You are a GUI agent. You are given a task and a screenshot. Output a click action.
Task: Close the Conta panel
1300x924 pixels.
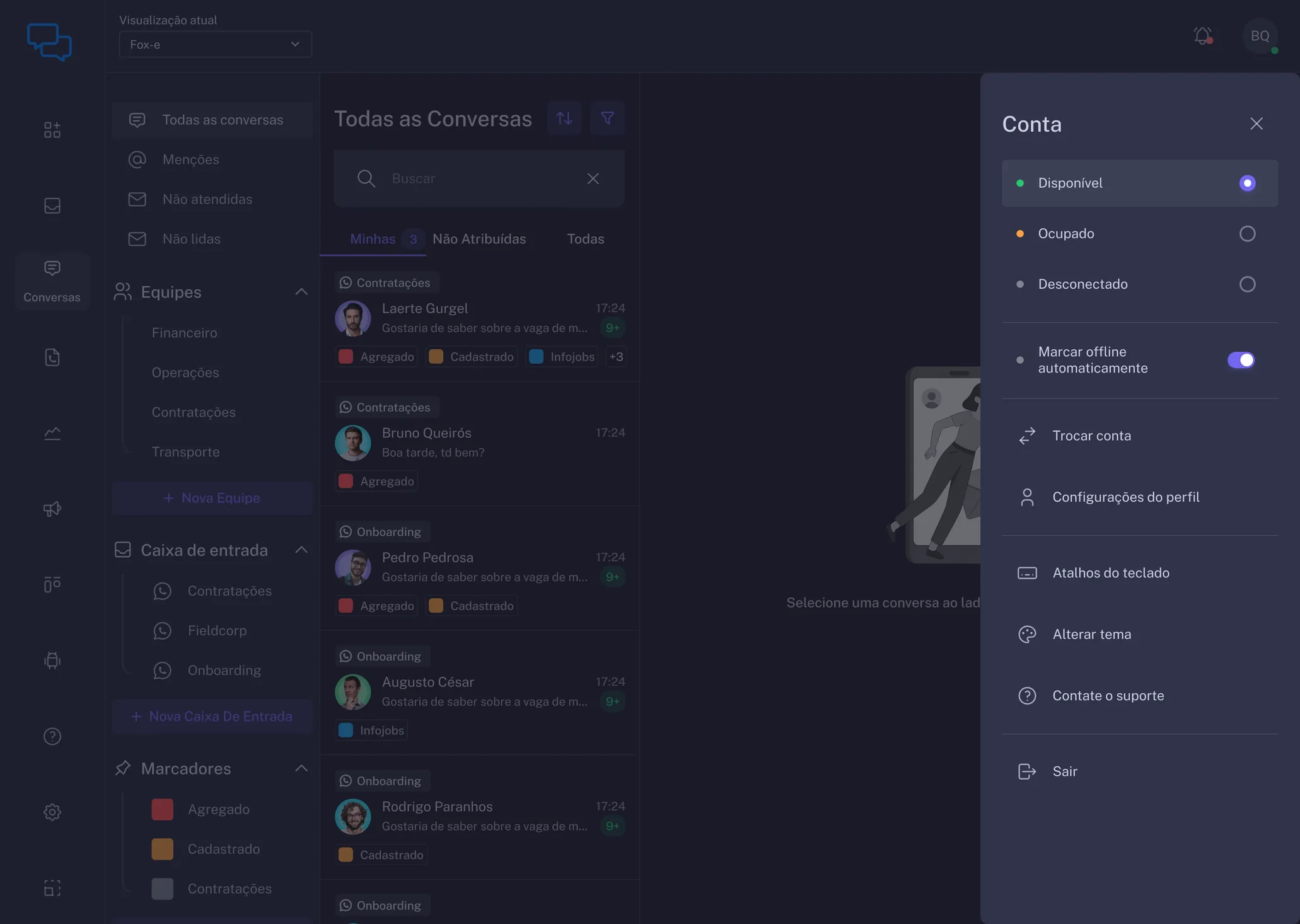1256,124
